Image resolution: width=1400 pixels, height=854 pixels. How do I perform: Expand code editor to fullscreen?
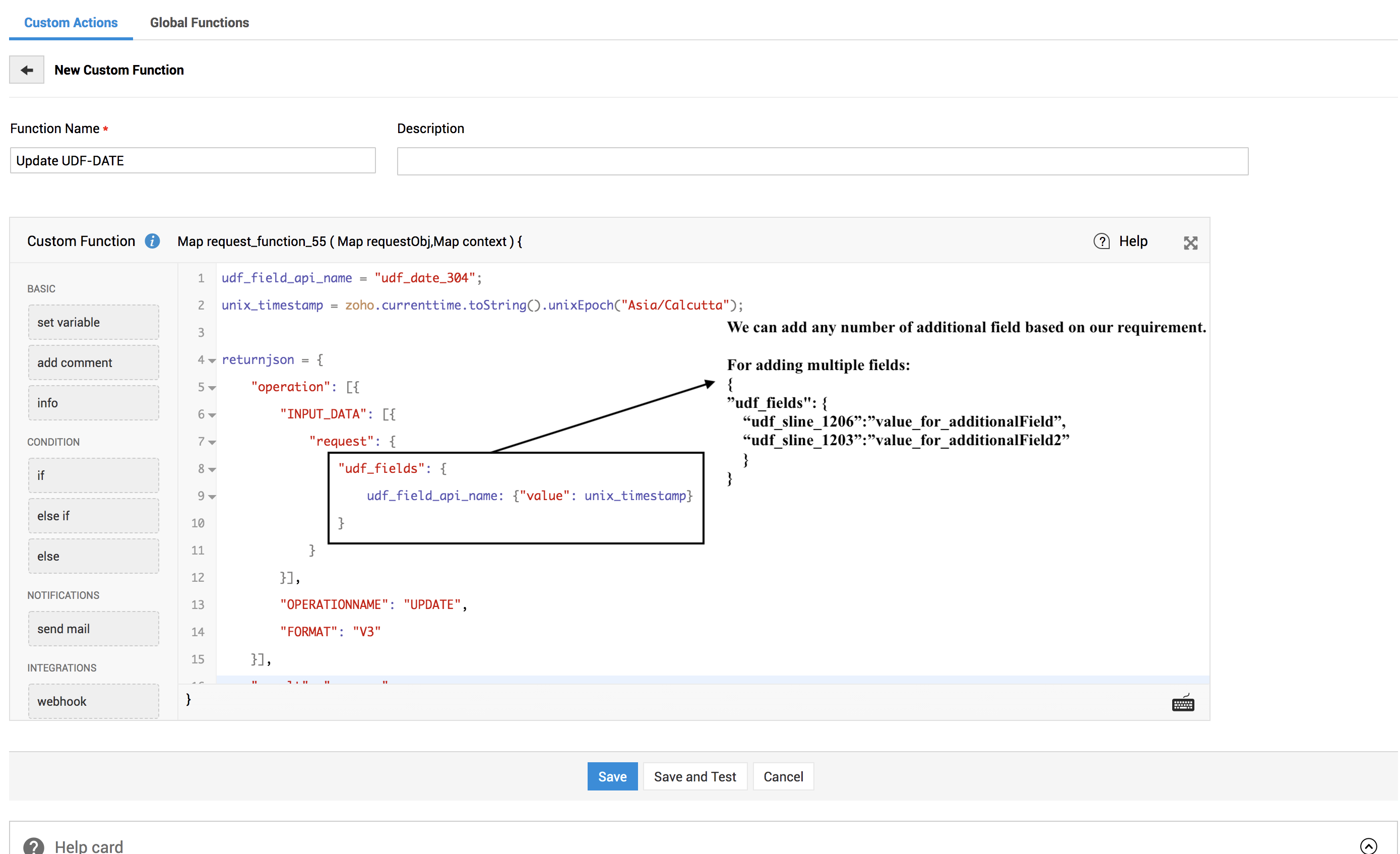(x=1190, y=243)
